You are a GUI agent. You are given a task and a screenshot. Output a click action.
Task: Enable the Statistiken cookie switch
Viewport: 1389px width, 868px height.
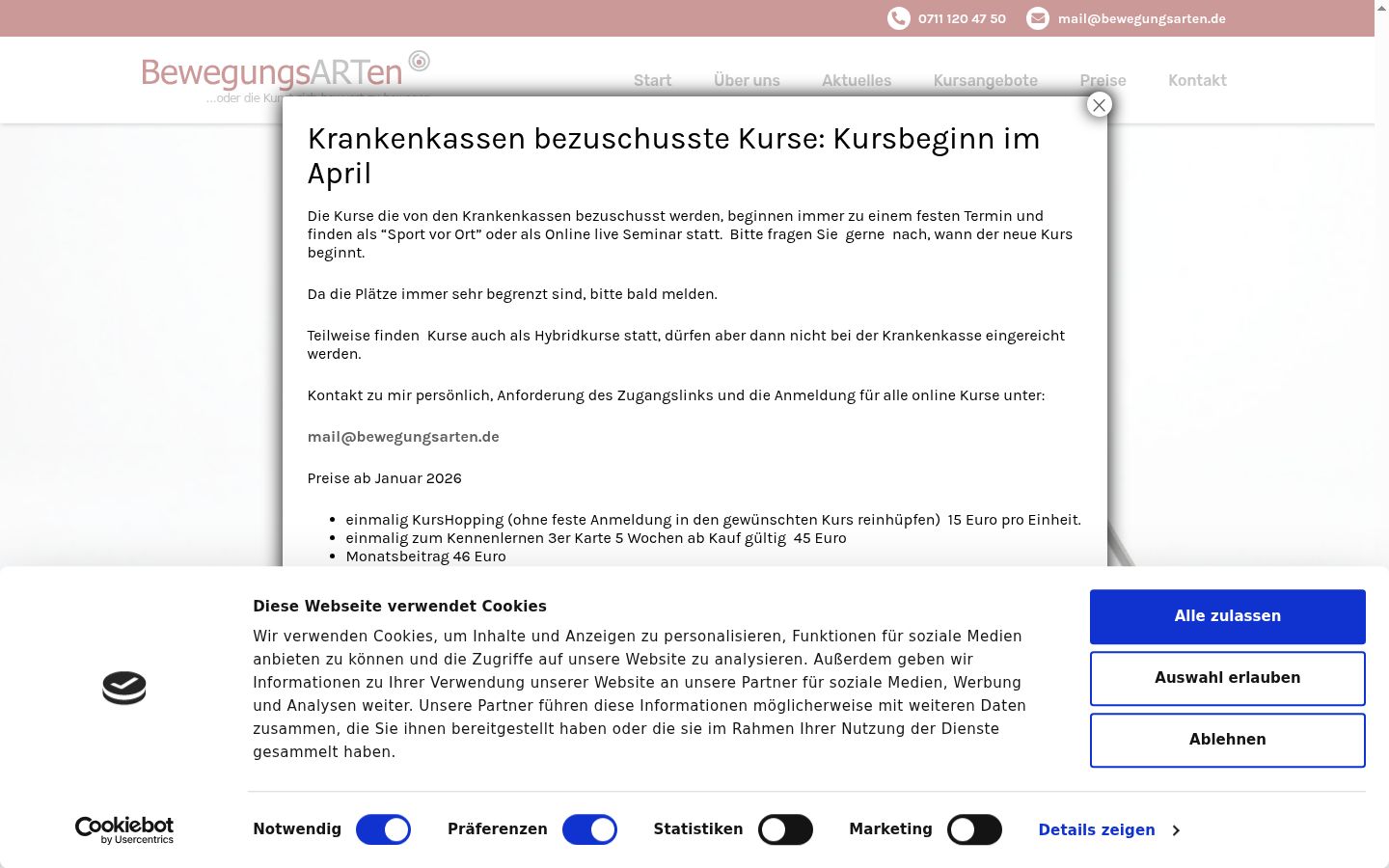pos(785,829)
